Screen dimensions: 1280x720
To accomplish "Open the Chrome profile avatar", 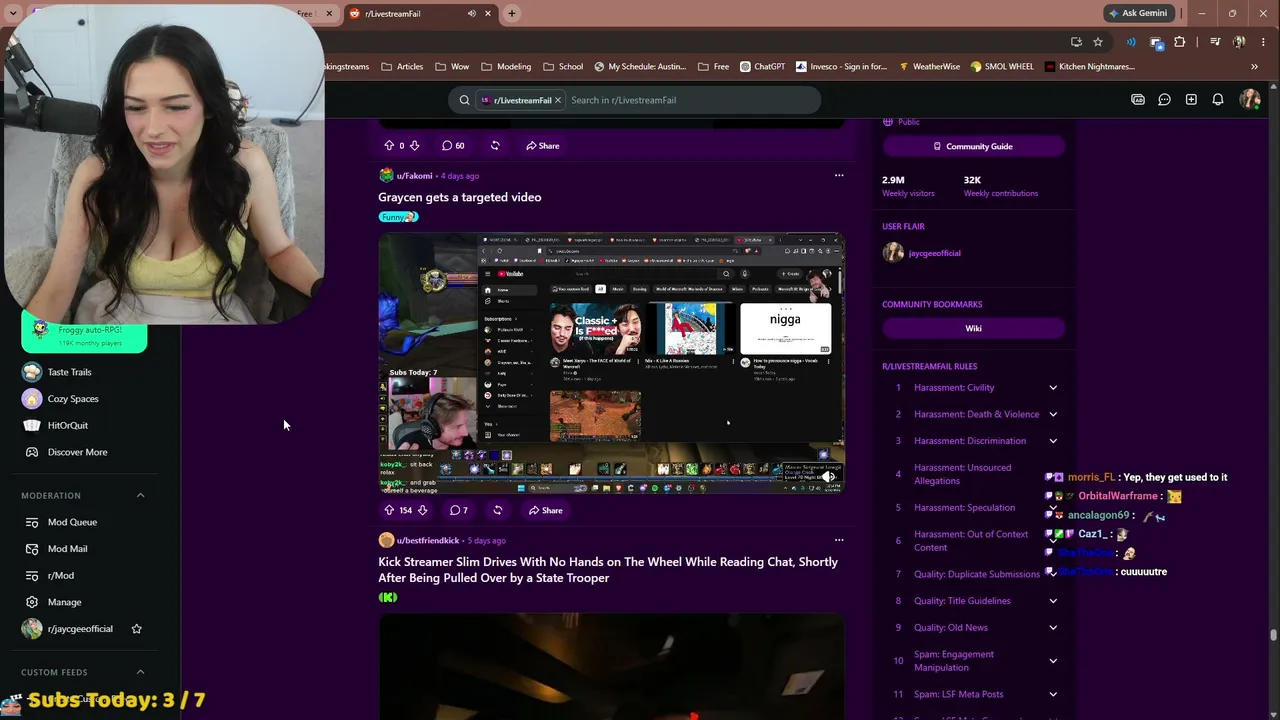I will point(1239,42).
